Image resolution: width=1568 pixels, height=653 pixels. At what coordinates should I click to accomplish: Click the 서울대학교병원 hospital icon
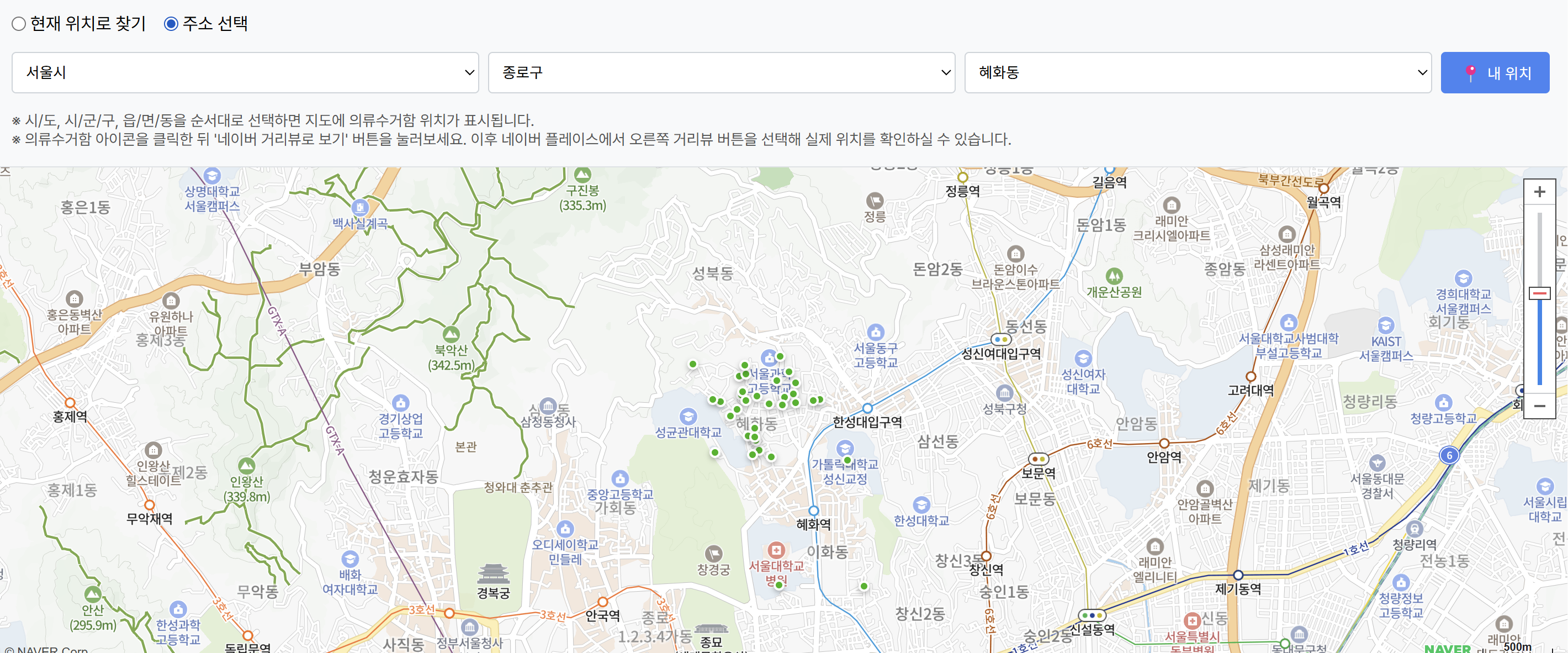click(776, 550)
